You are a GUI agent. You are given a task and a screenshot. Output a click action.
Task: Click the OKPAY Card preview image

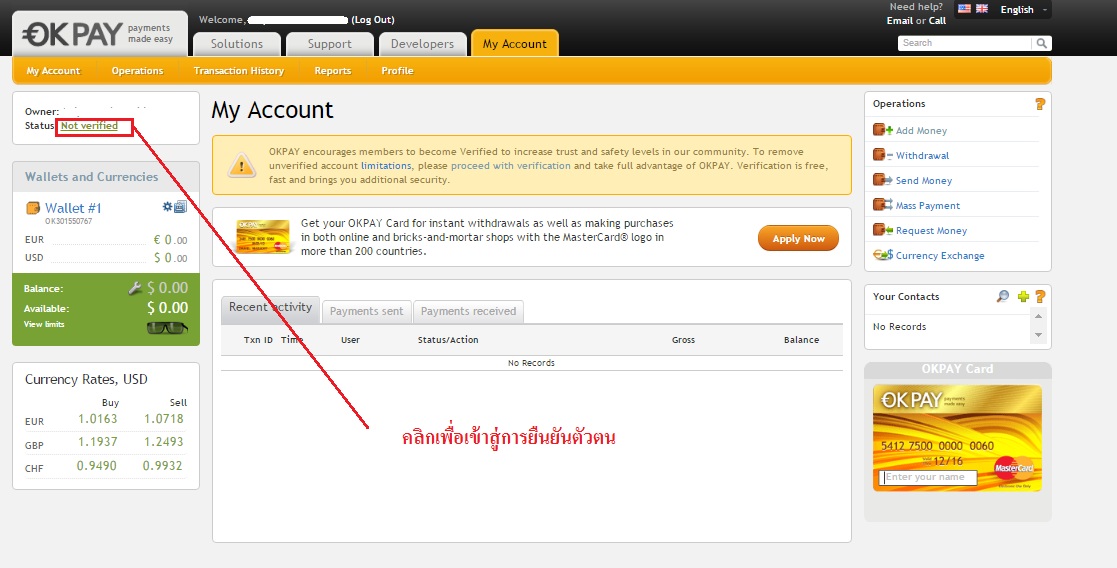click(957, 438)
